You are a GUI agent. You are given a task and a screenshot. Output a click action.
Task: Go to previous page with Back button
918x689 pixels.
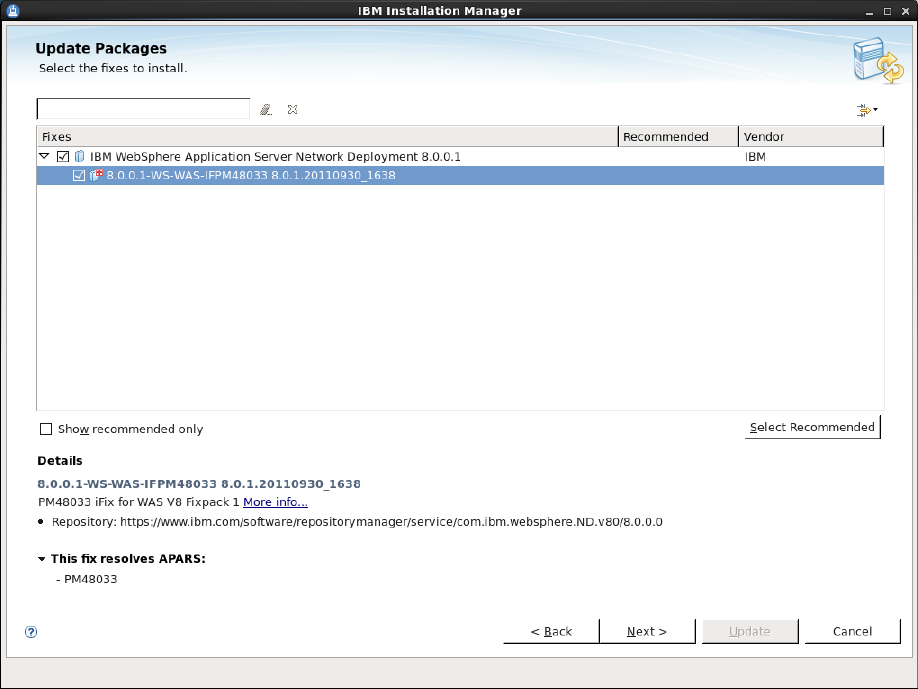(551, 631)
